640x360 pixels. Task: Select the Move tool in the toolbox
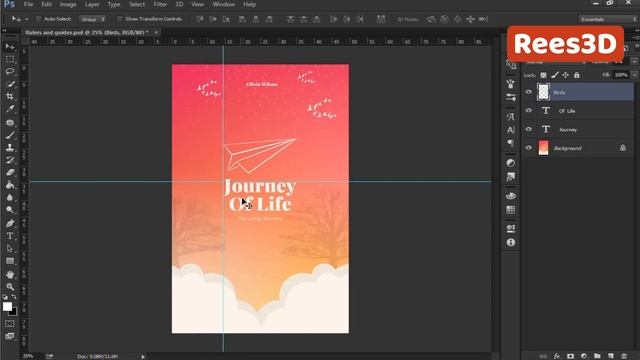pyautogui.click(x=10, y=47)
